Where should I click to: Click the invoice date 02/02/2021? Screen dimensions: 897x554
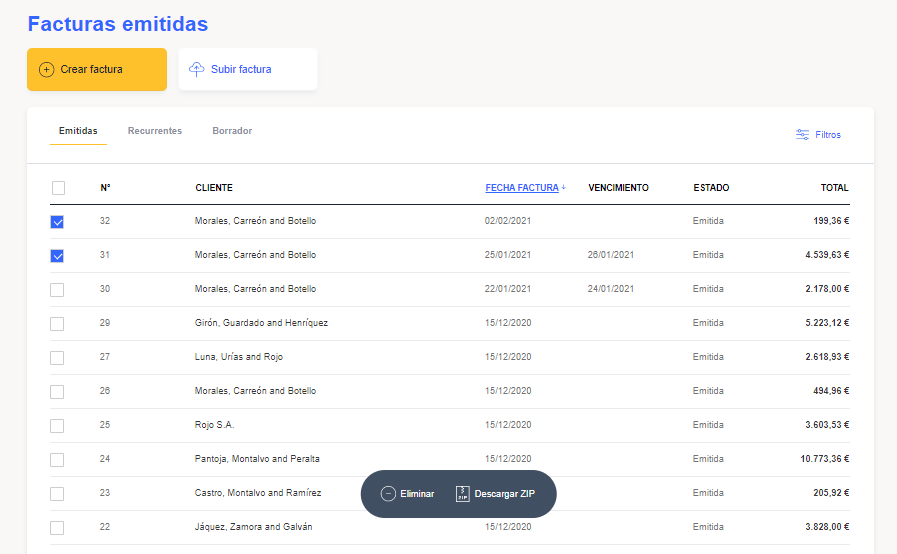point(508,221)
